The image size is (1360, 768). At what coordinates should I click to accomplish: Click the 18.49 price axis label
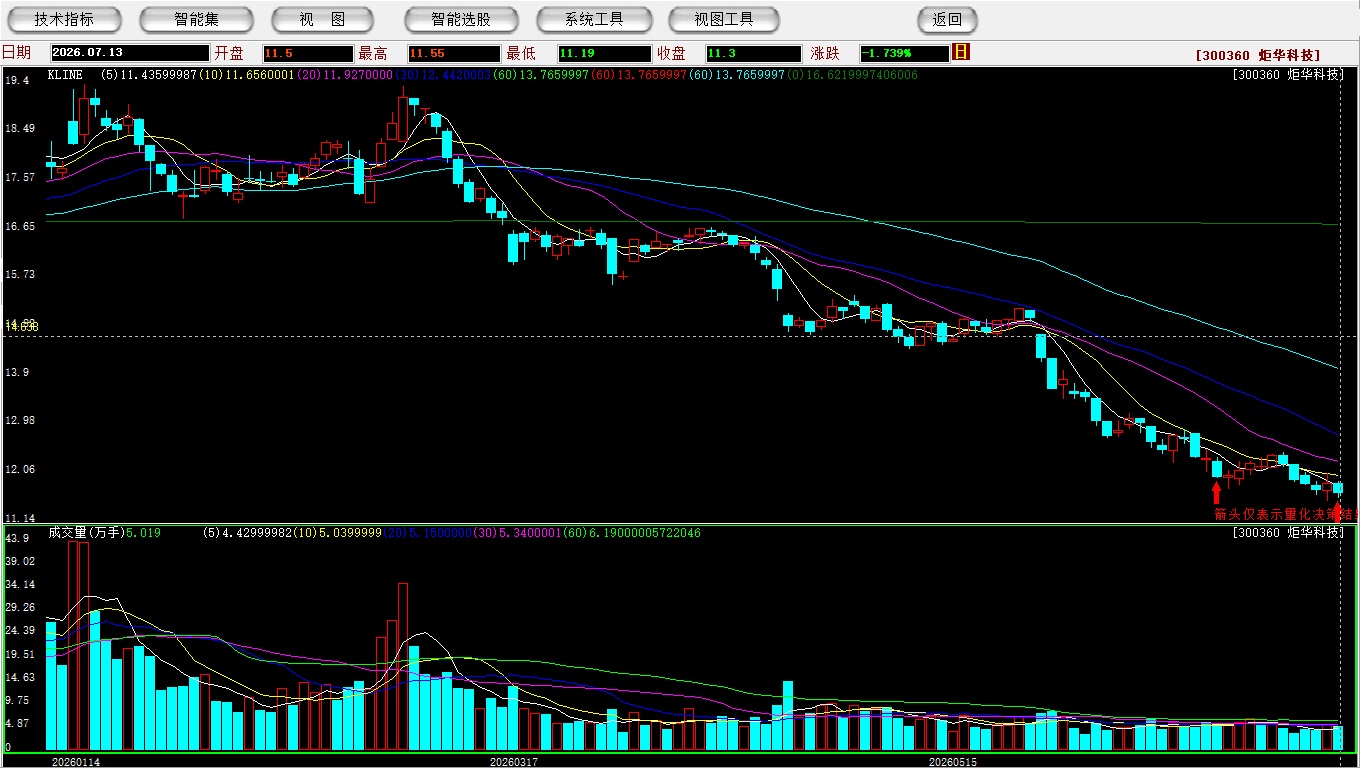coord(20,129)
